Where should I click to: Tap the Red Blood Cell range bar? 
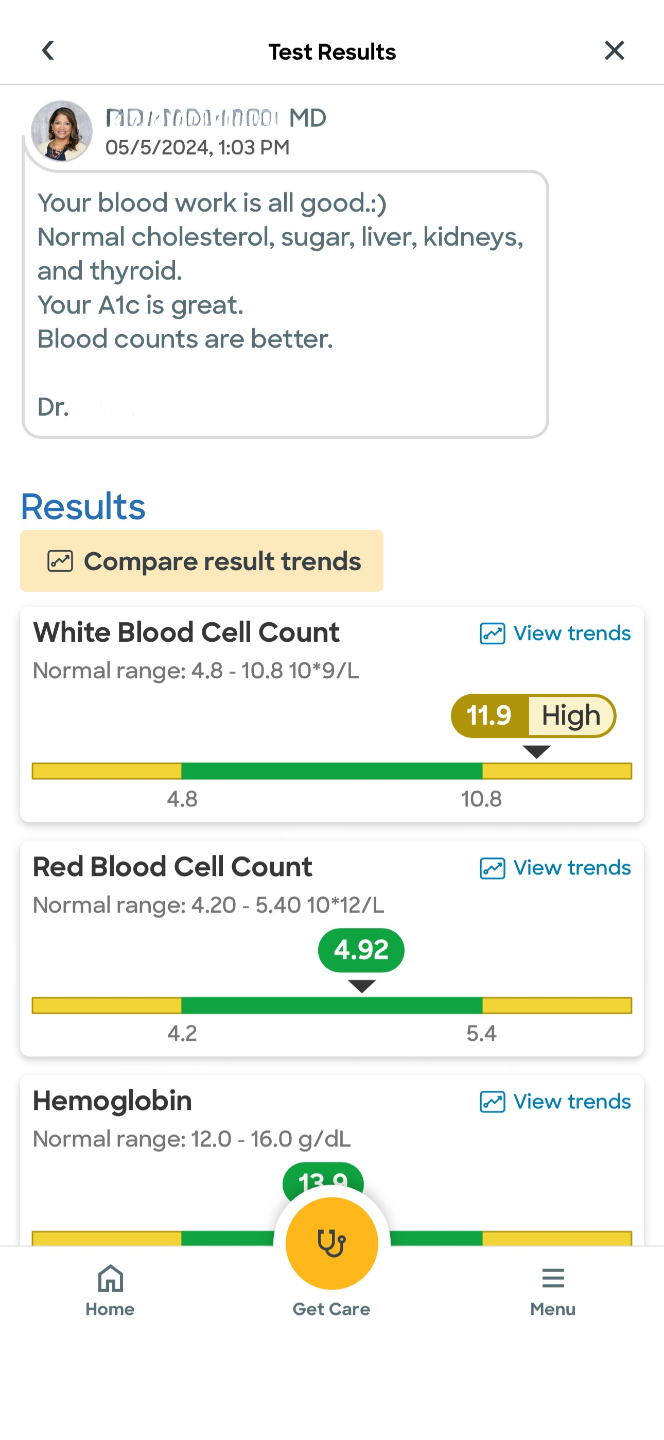click(x=331, y=1005)
